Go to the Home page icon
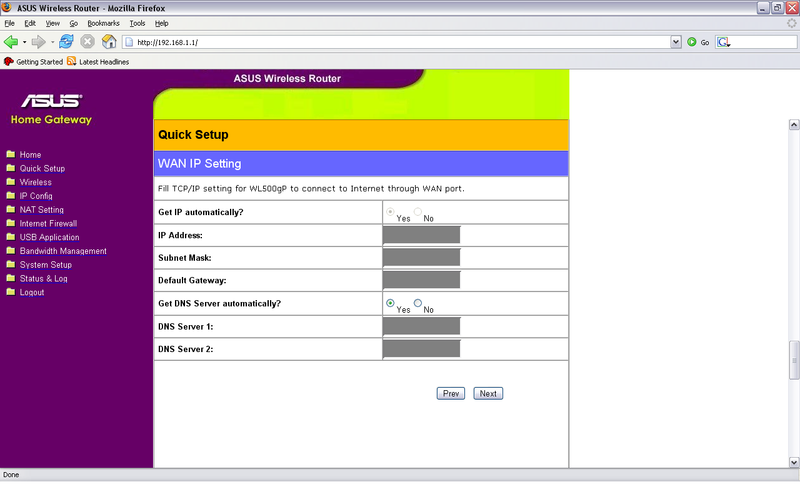This screenshot has width=800, height=484. coord(109,42)
